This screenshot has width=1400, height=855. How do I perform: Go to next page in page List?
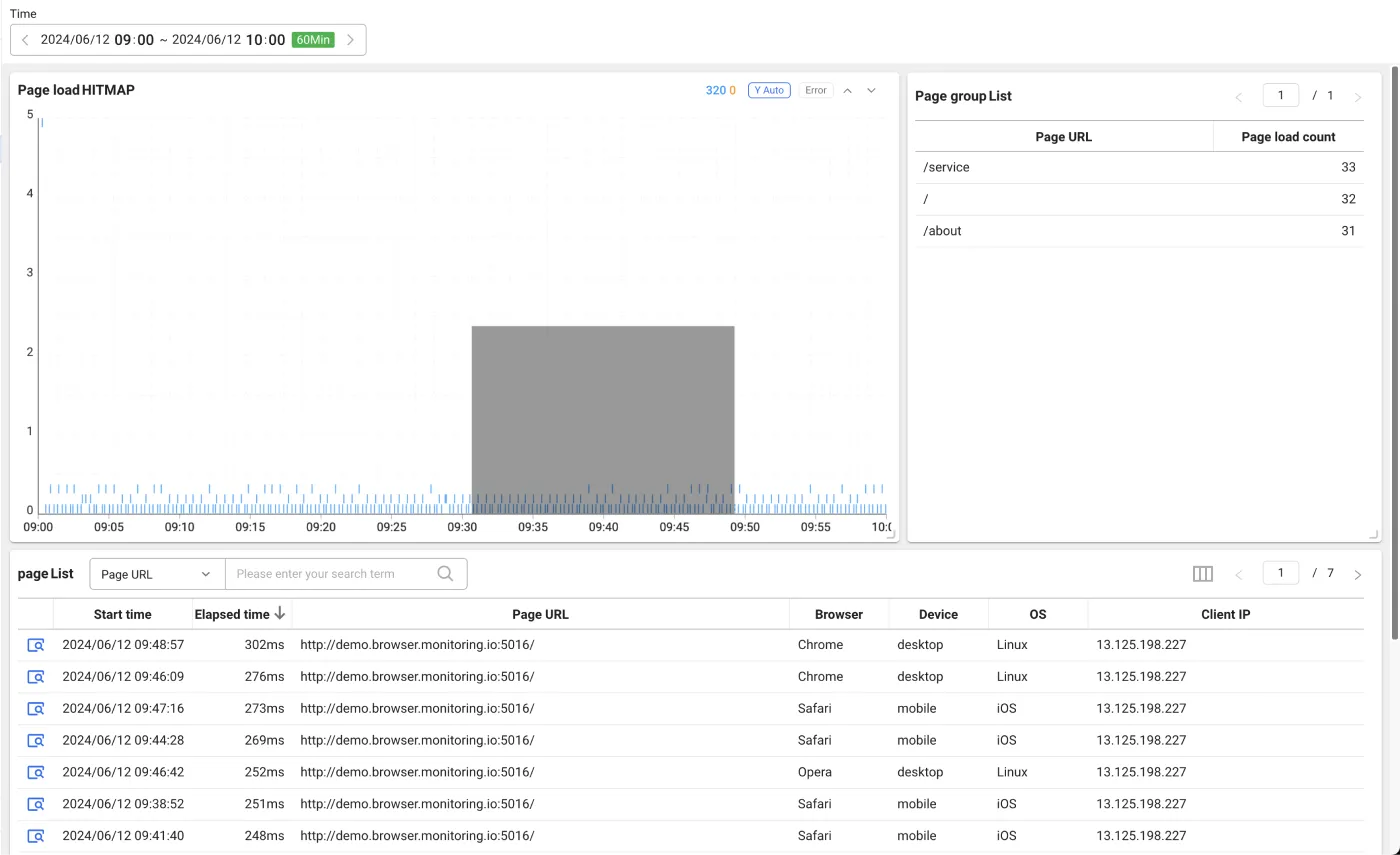pyautogui.click(x=1357, y=574)
